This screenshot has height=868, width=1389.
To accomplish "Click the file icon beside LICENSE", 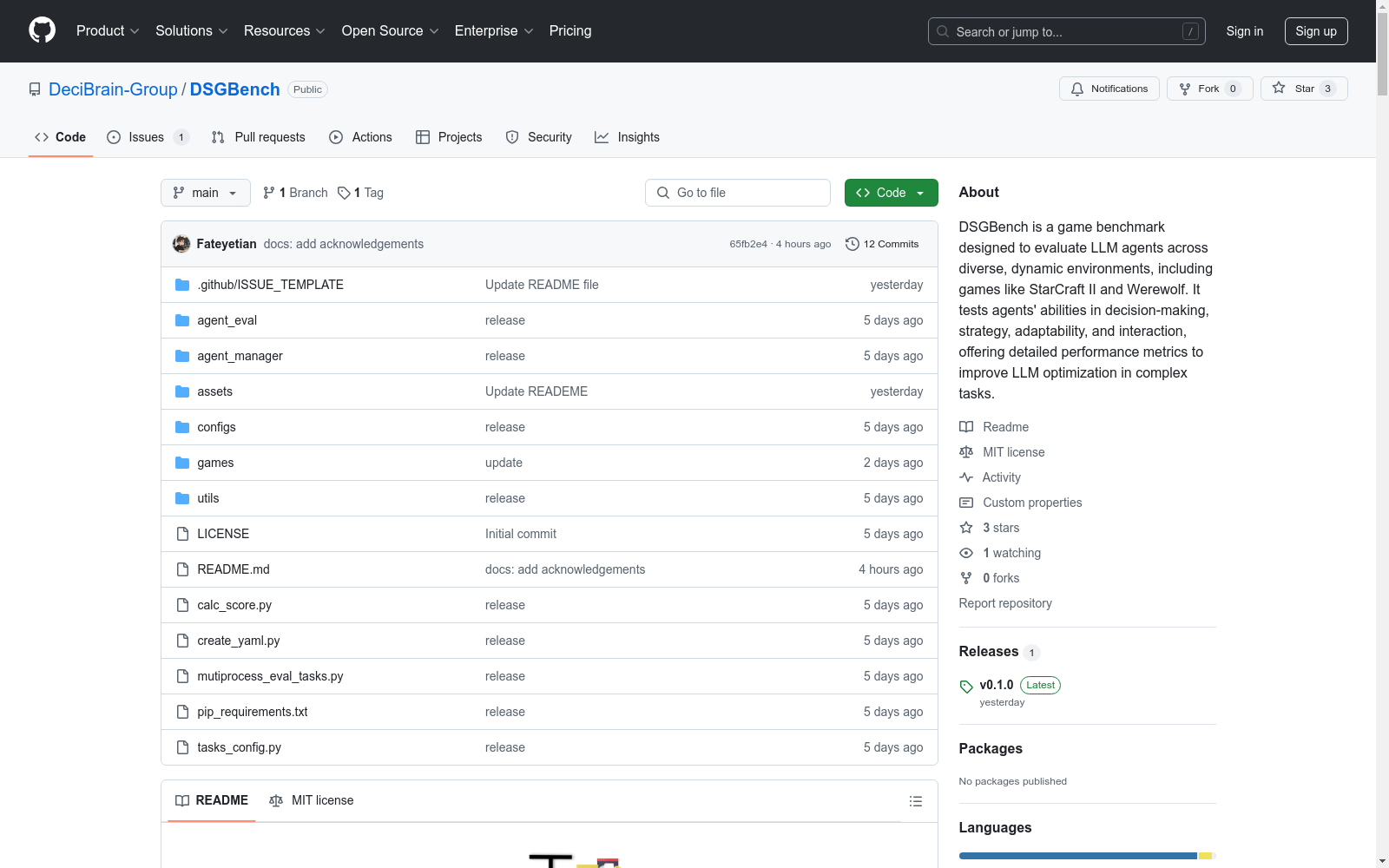I will pos(182,534).
